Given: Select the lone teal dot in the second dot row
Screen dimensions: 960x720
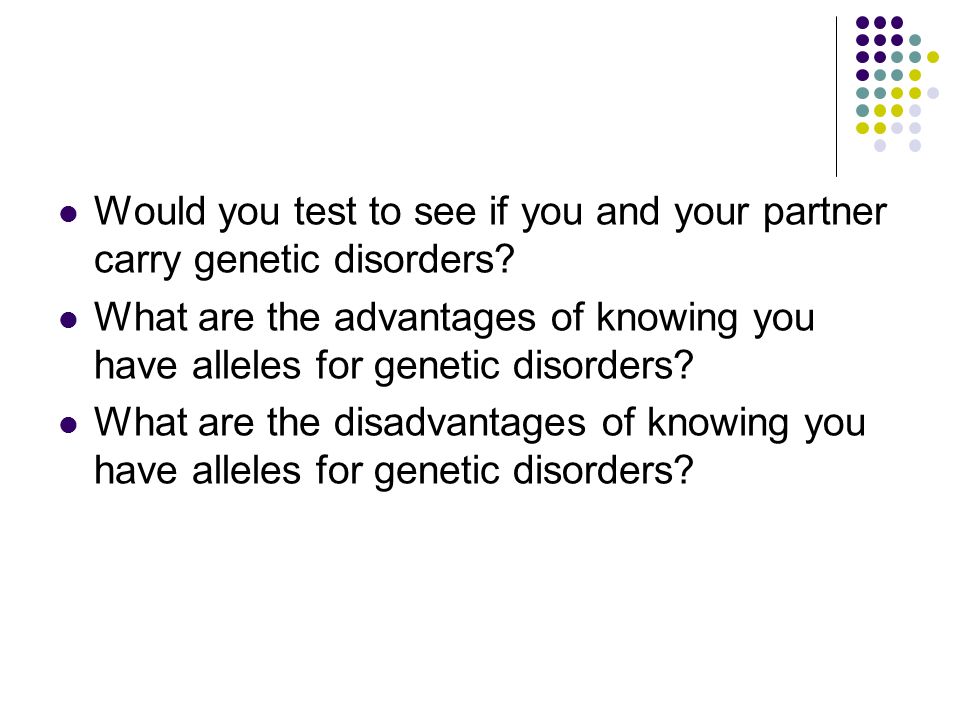Looking at the screenshot, I should pyautogui.click(x=915, y=40).
